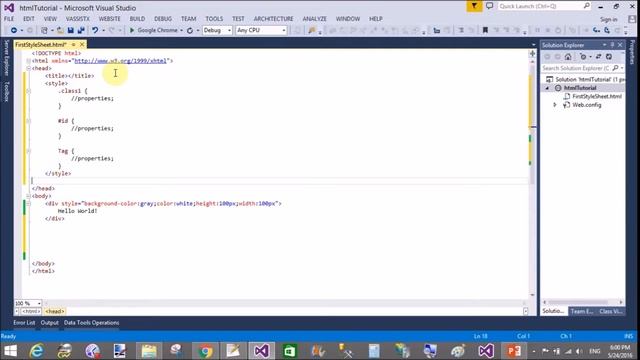640x360 pixels.
Task: Click the head breadcrumb tag selector
Action: pos(55,311)
